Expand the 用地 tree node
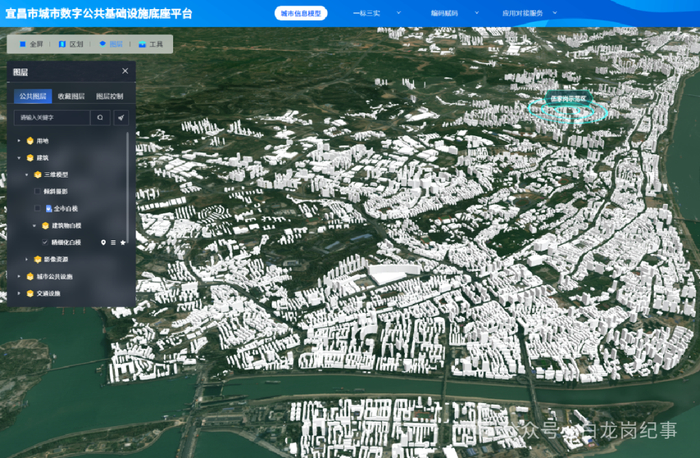 [x=19, y=141]
